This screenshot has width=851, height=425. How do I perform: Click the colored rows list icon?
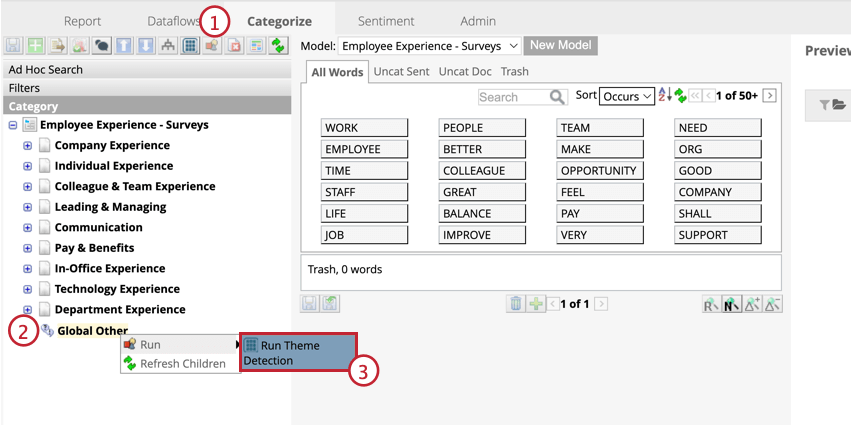point(256,46)
